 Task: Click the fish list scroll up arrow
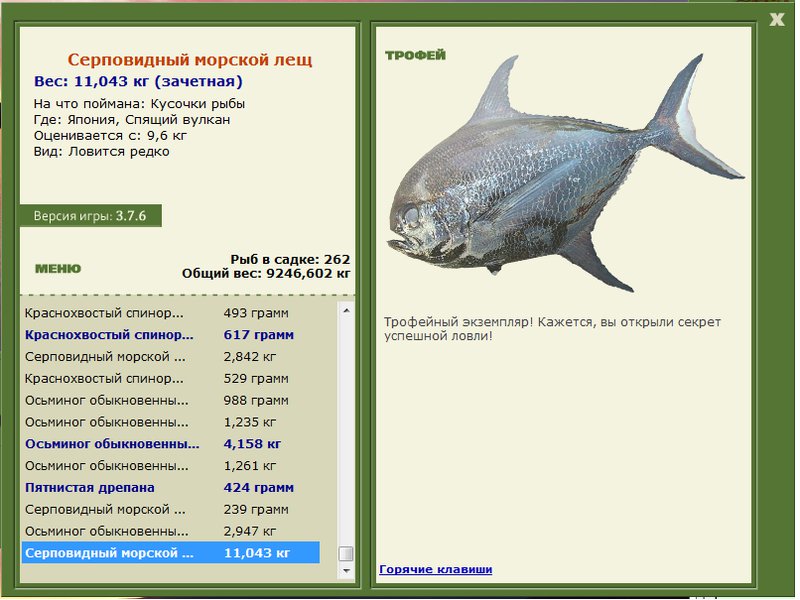point(346,310)
